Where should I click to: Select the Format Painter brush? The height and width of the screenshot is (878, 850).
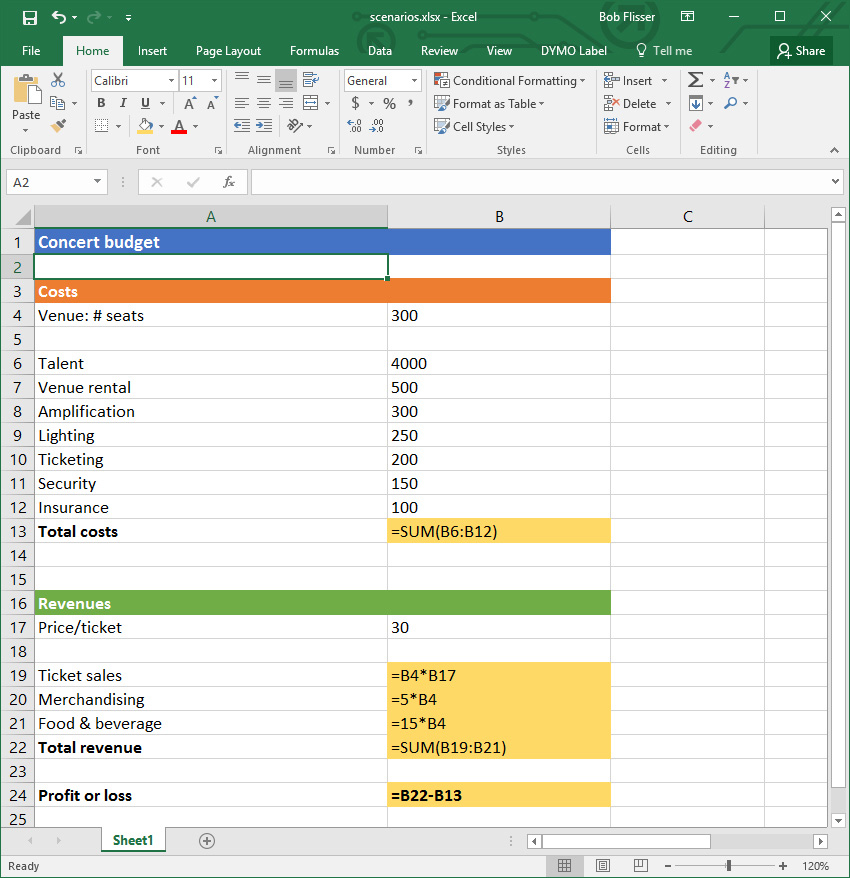pos(58,126)
